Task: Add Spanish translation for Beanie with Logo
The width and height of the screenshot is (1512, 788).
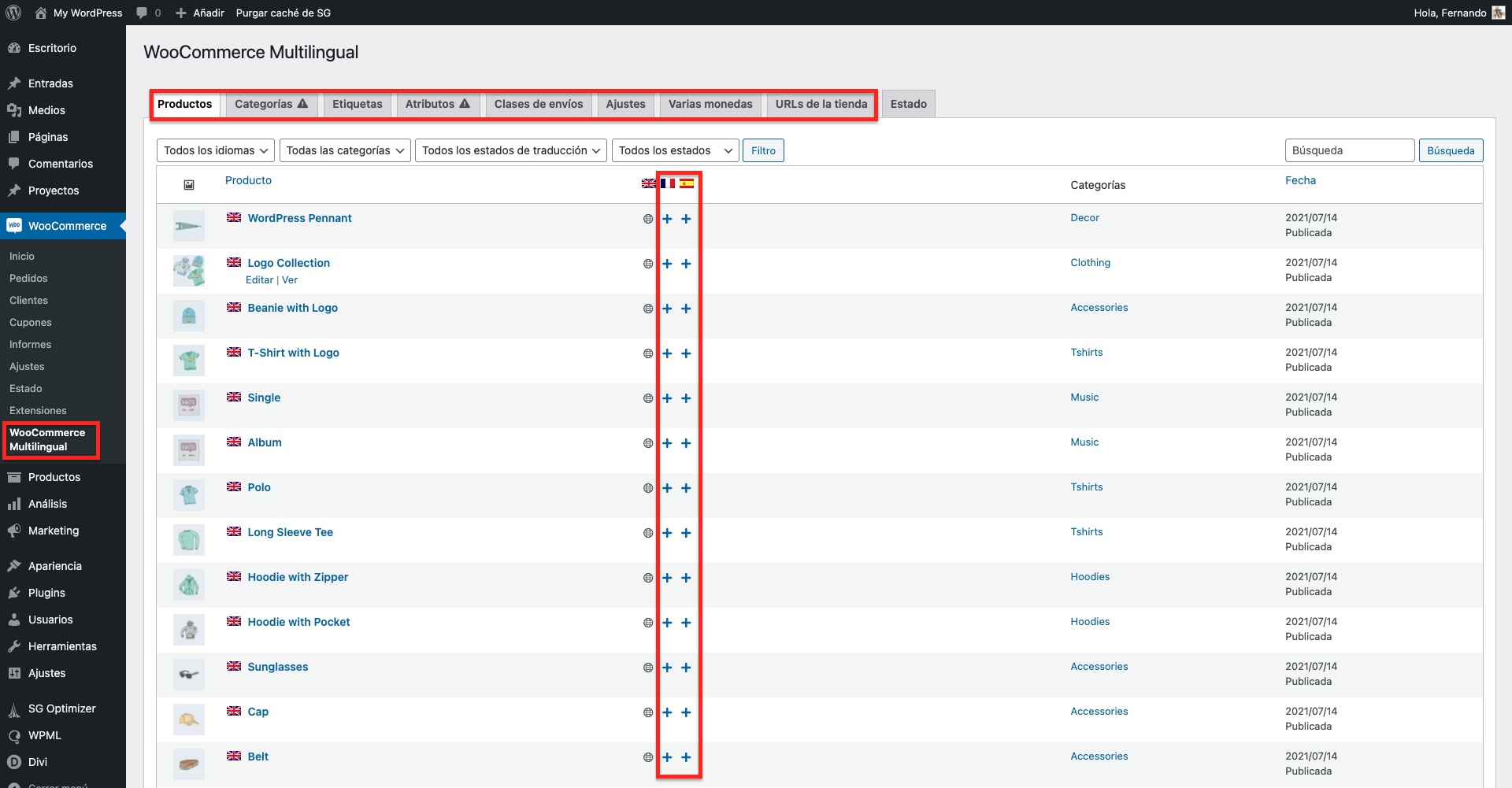Action: pos(686,309)
